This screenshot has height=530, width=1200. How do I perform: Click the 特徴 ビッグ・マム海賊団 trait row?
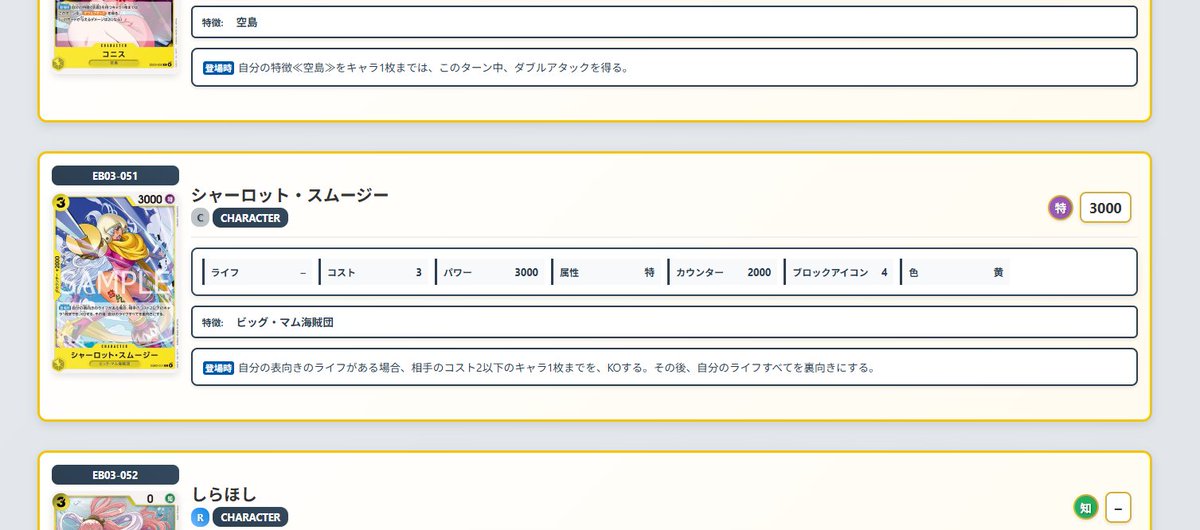pyautogui.click(x=664, y=322)
